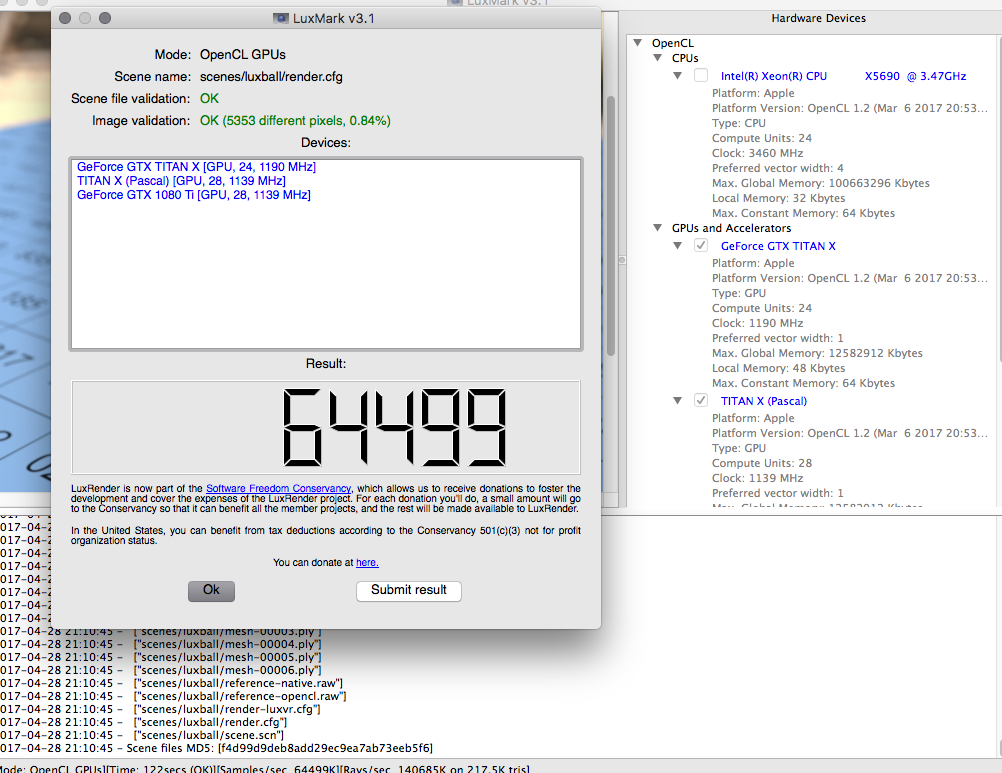Uncheck the TITAN X (Pascal) device checkbox
Screen dimensions: 1002x773
[701, 401]
